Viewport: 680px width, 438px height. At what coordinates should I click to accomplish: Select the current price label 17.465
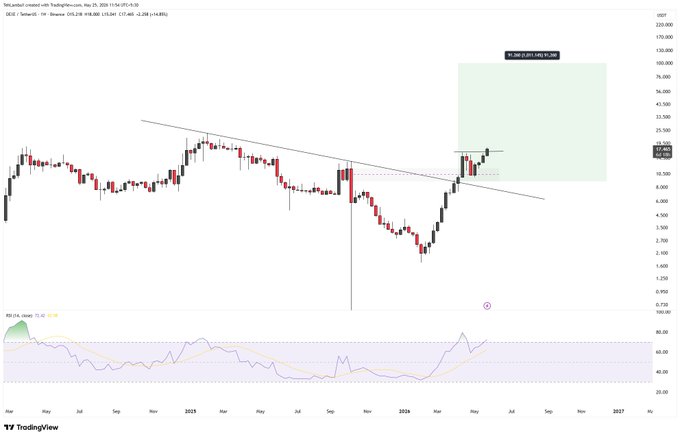pyautogui.click(x=663, y=149)
